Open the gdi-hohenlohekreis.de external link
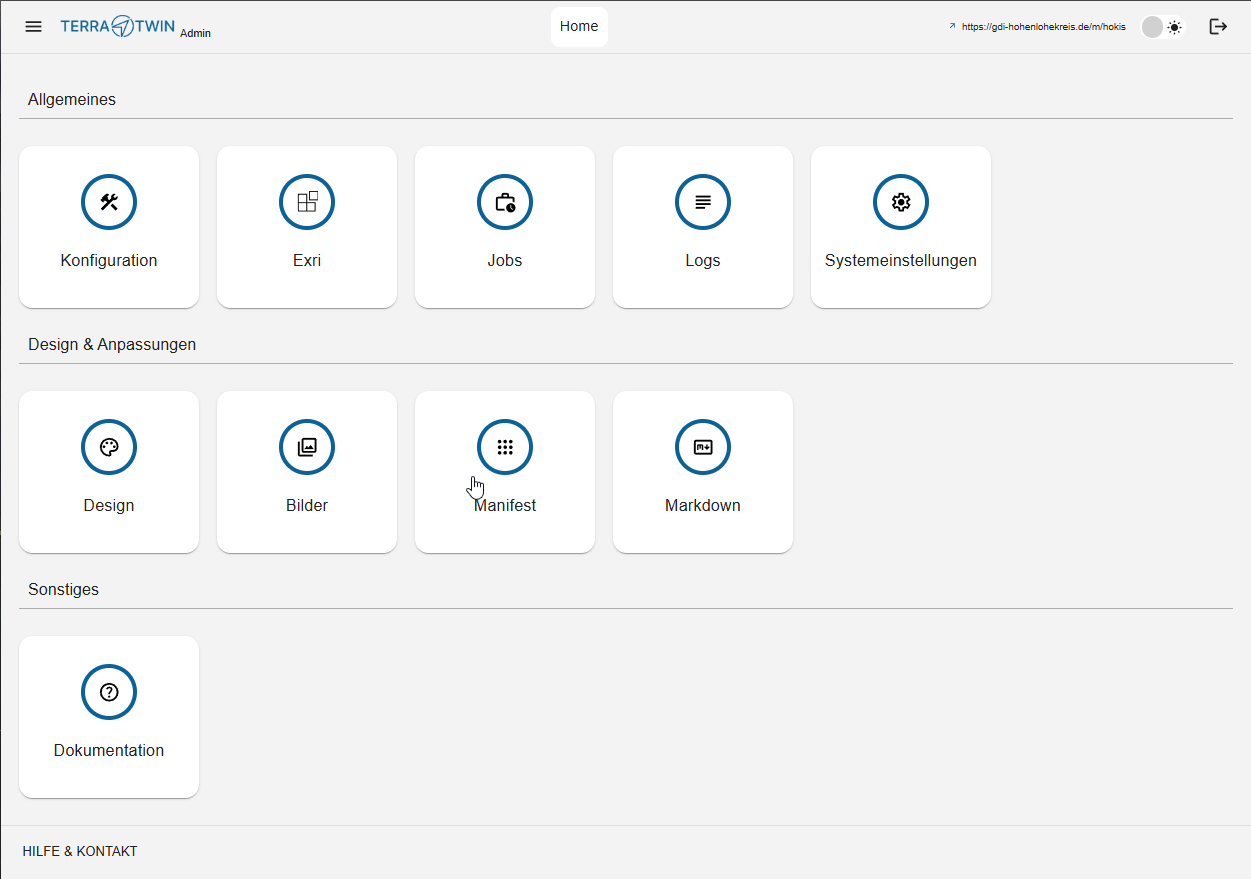This screenshot has height=879, width=1251. point(1042,27)
